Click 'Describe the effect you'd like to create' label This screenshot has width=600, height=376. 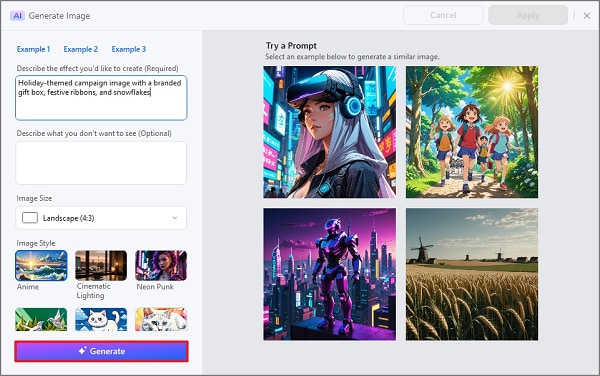[x=98, y=68]
